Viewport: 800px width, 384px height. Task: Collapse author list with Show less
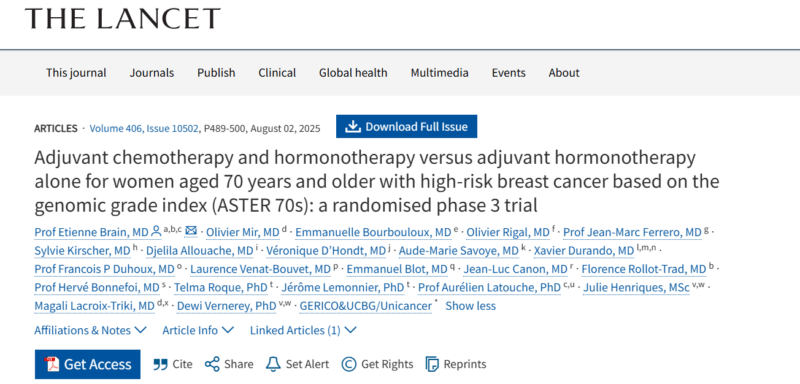470,306
